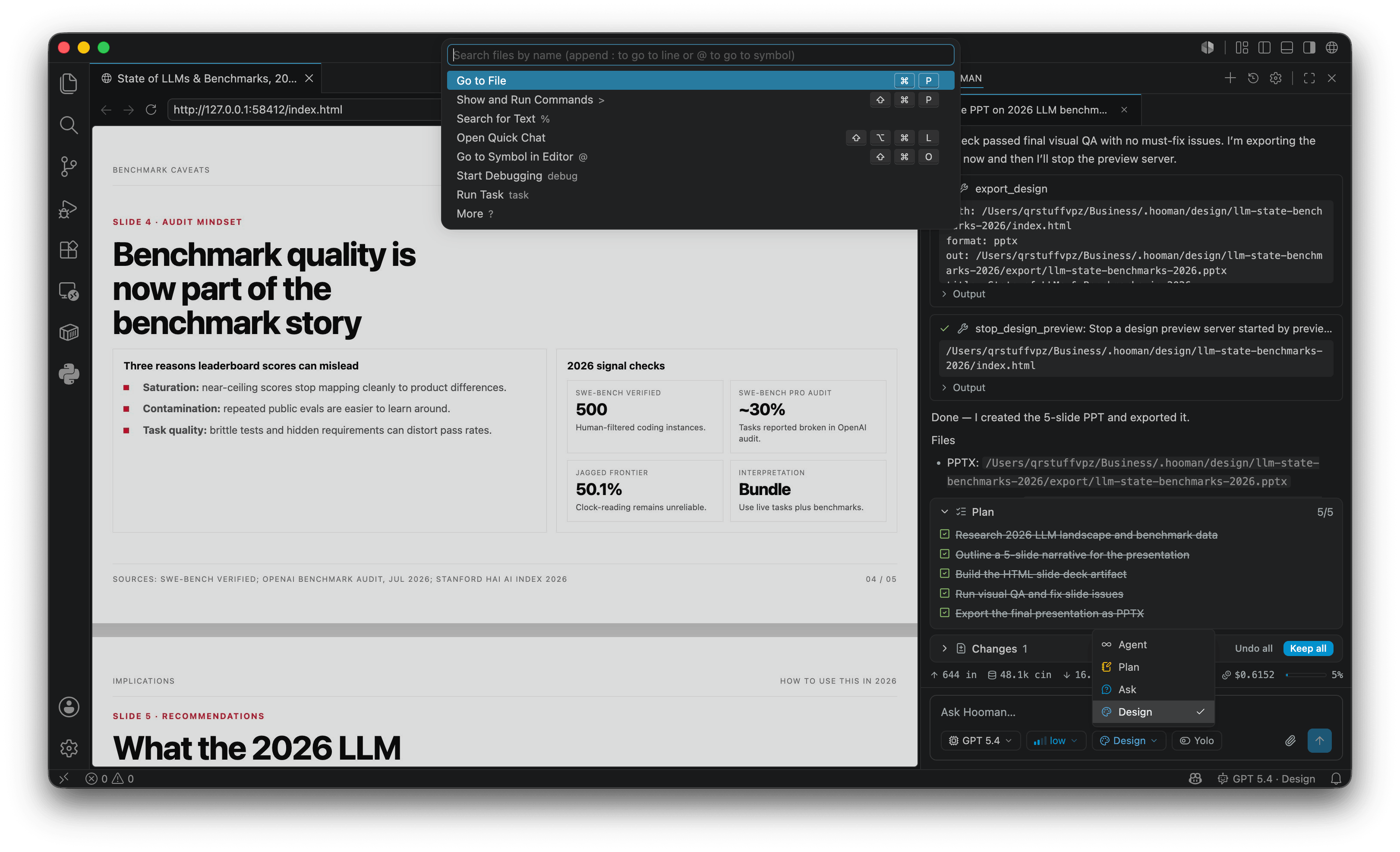Start a new chat with plus icon
1400x852 pixels.
pos(1230,79)
